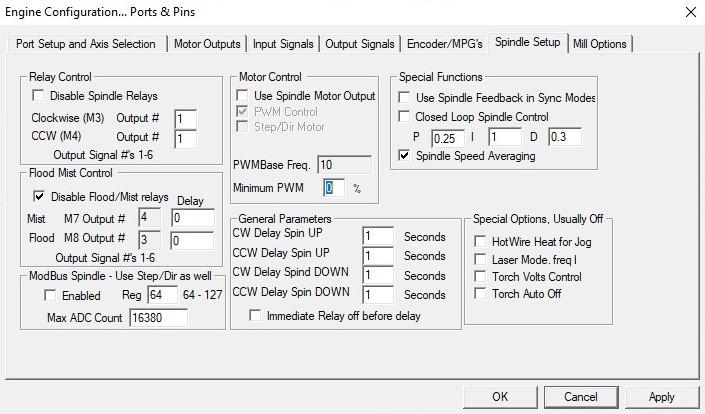Click the Minimum PWM input field

(x=333, y=187)
